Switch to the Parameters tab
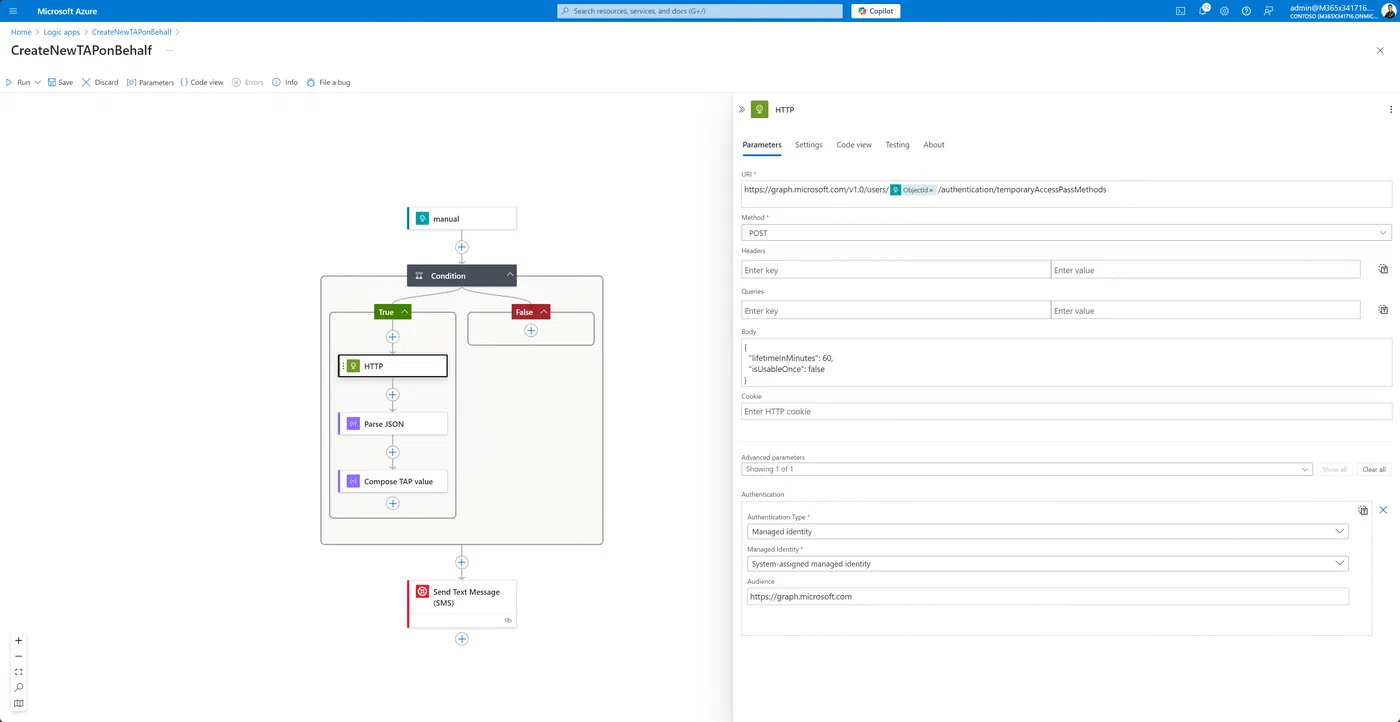The height and width of the screenshot is (722, 1400). pos(762,145)
